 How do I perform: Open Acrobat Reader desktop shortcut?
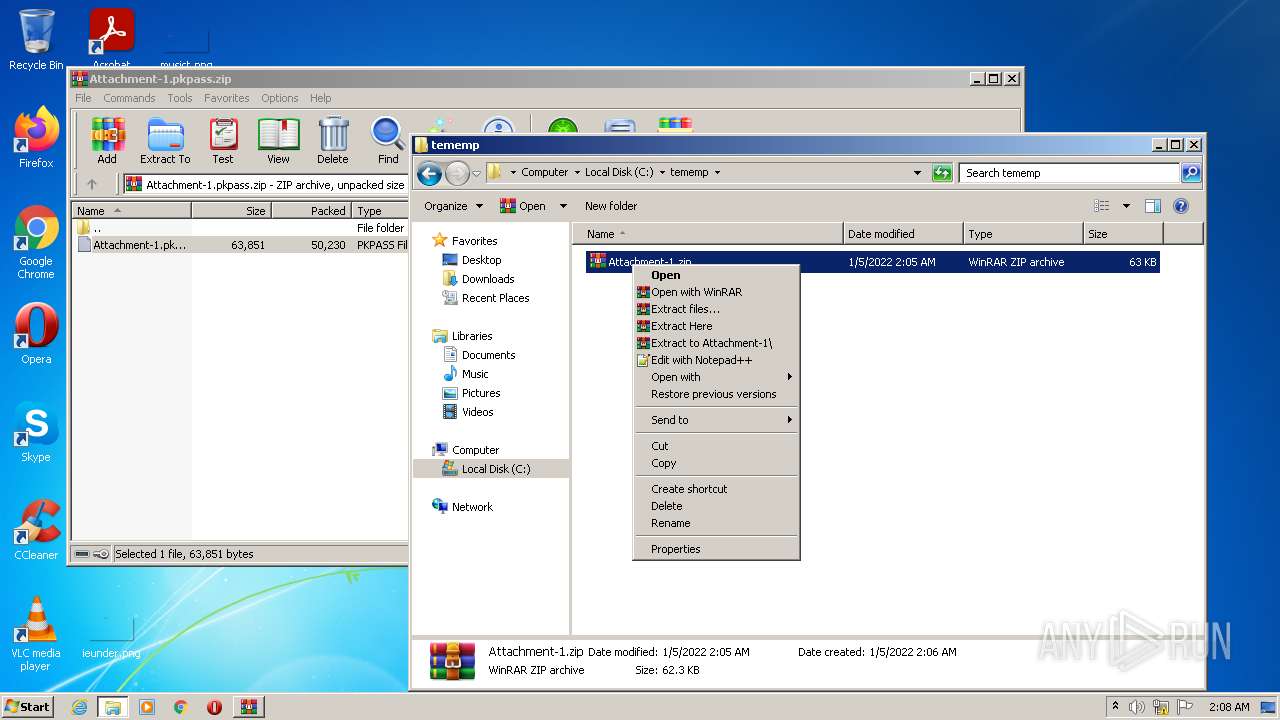(x=112, y=38)
